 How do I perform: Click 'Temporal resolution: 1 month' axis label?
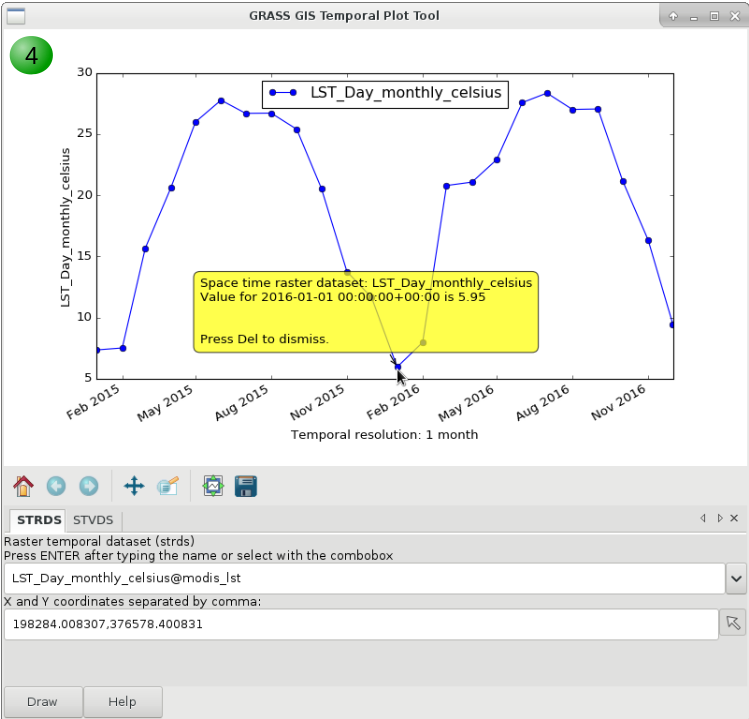pyautogui.click(x=385, y=435)
